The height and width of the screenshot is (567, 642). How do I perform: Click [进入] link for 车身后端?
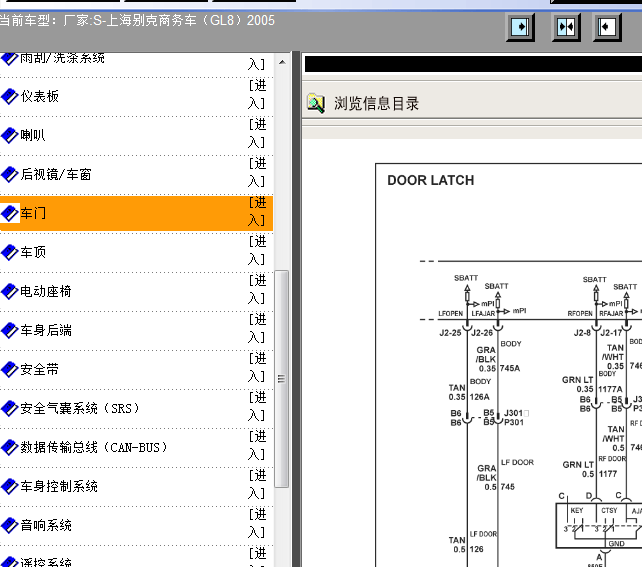(257, 328)
